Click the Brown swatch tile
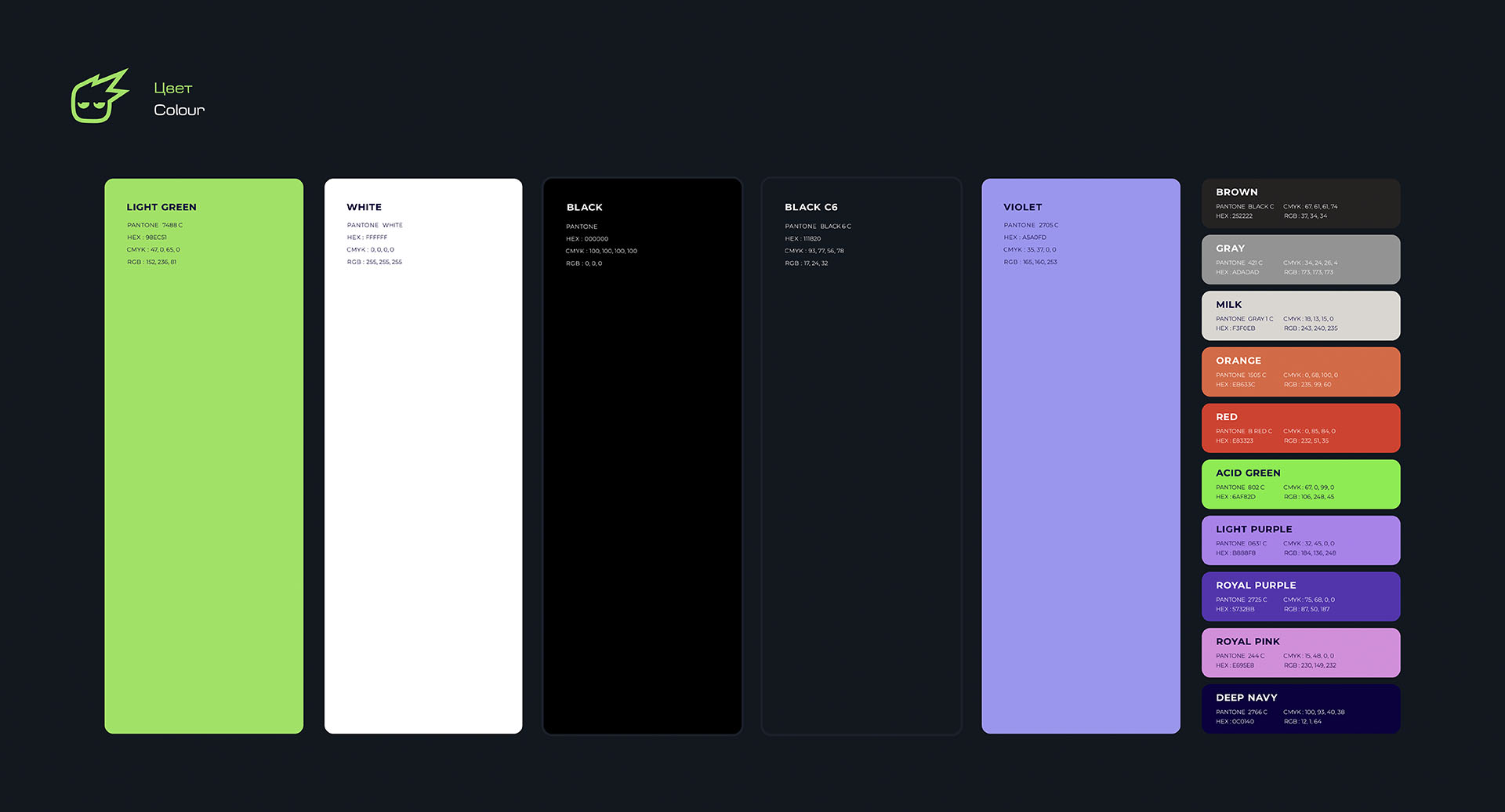Image resolution: width=1505 pixels, height=812 pixels. (1301, 204)
